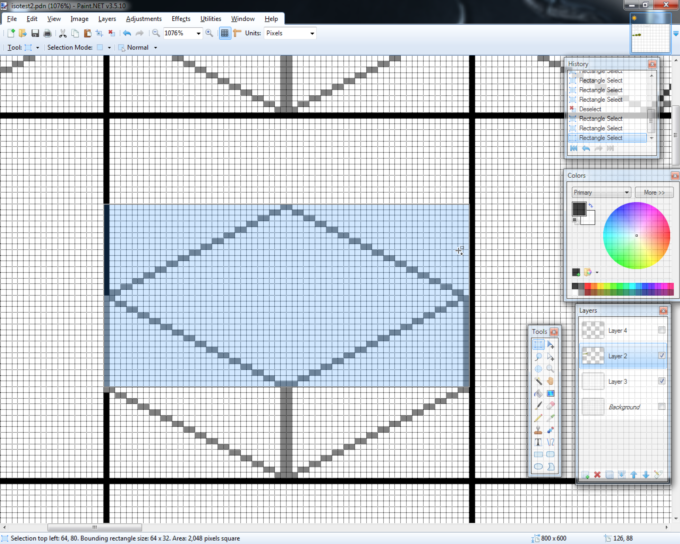The height and width of the screenshot is (544, 680).
Task: Open the Edit menu
Action: 32,19
